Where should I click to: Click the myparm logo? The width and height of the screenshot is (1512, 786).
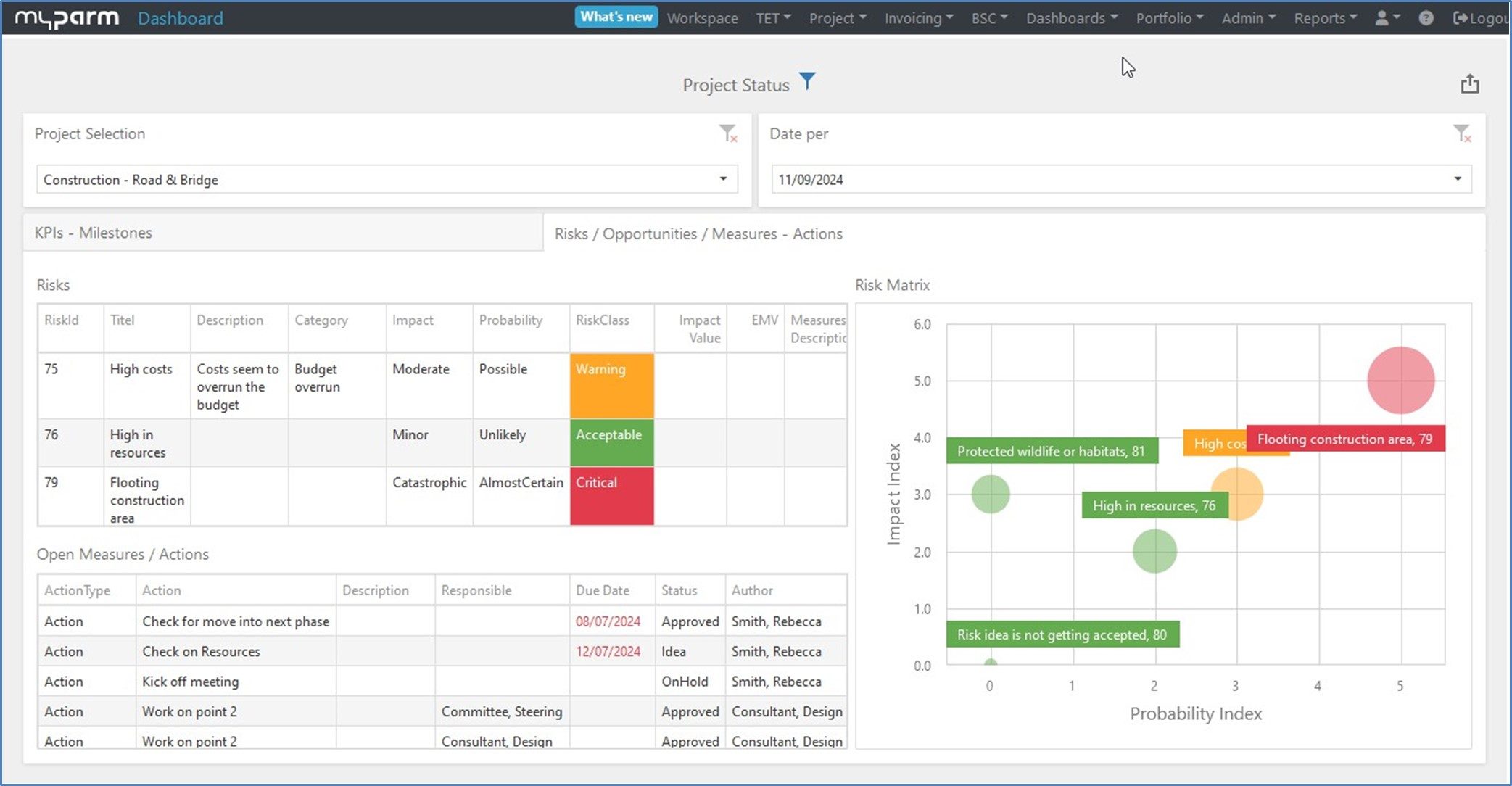[67, 18]
